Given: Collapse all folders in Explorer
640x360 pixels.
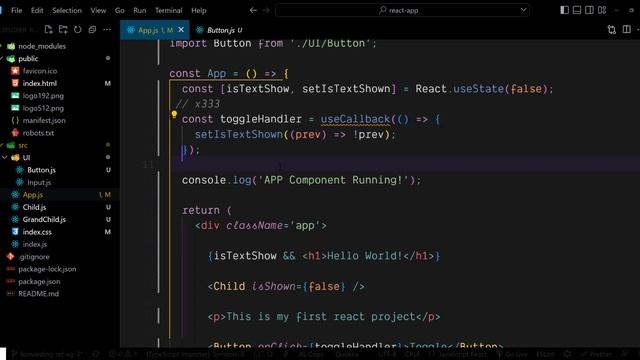Looking at the screenshot, I should pos(92,29).
